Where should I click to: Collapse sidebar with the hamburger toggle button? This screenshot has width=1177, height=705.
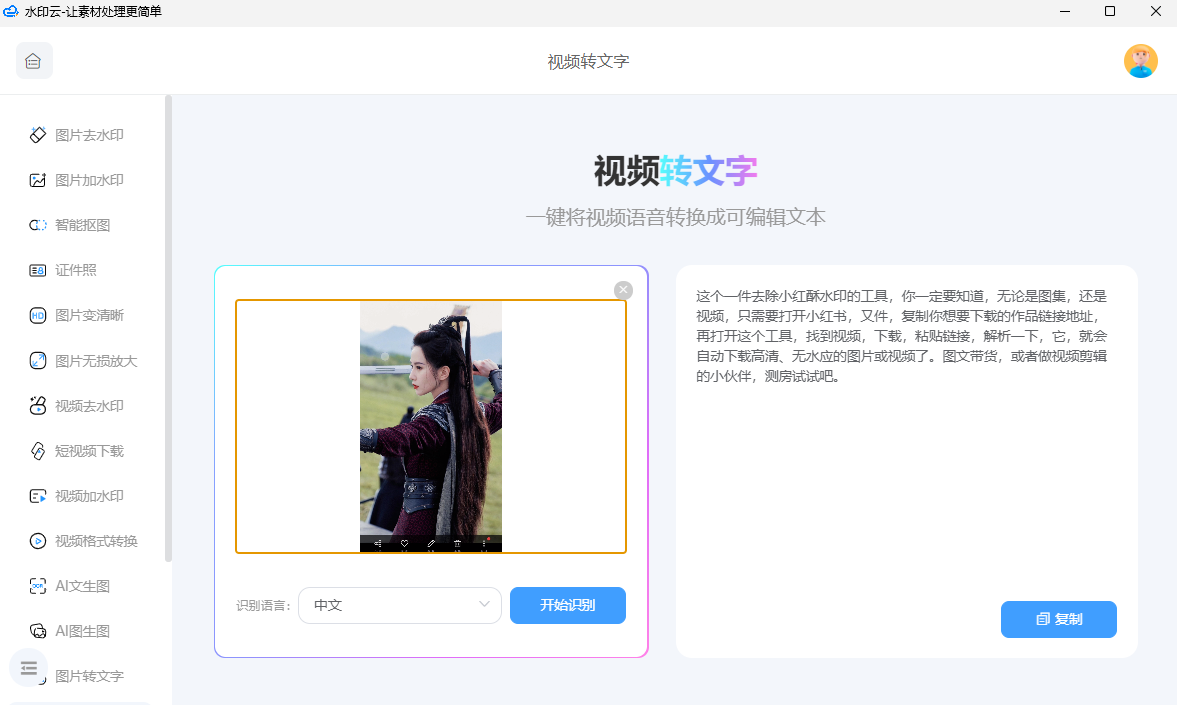[29, 667]
